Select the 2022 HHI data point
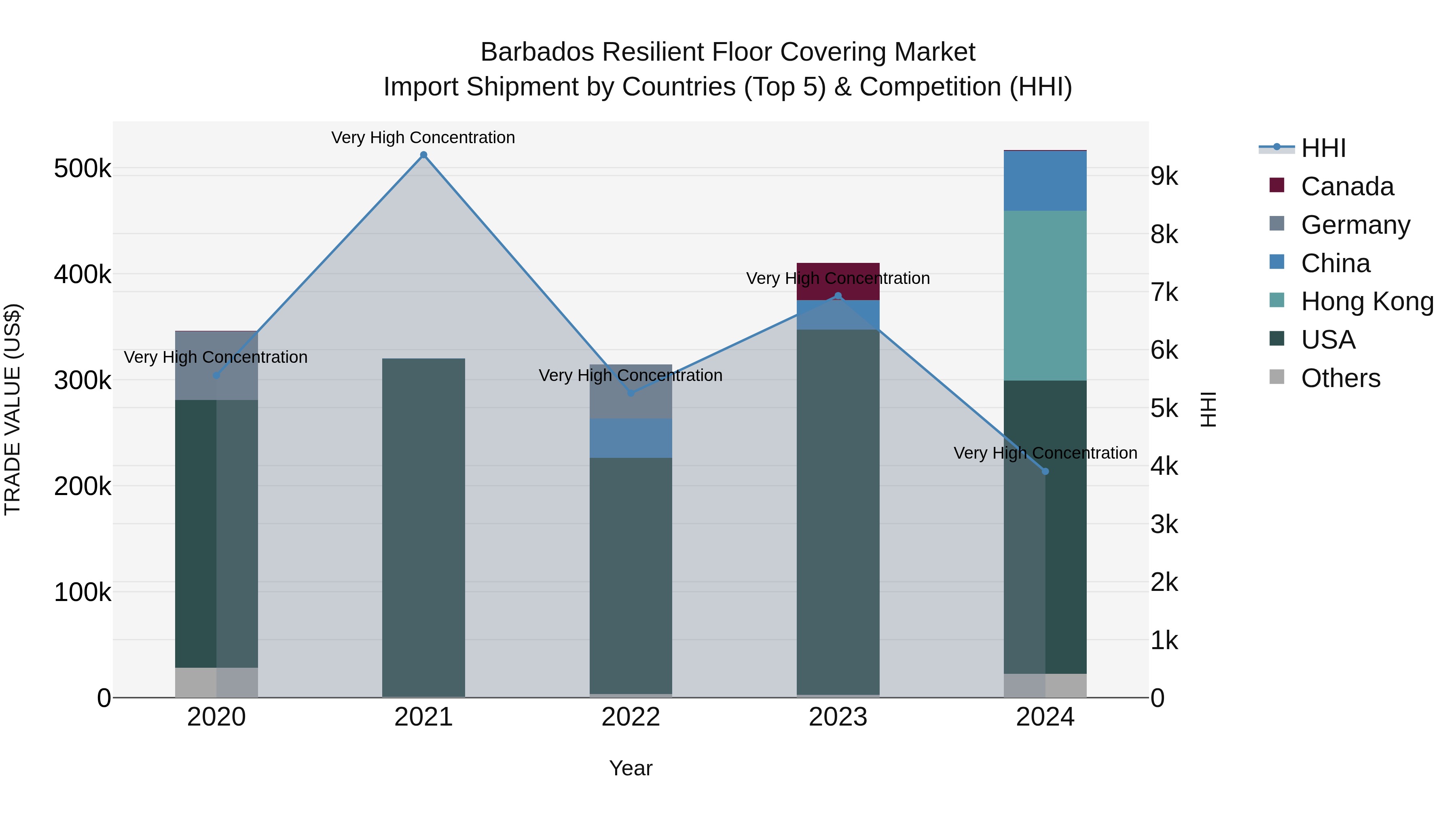The image size is (1456, 819). (631, 394)
